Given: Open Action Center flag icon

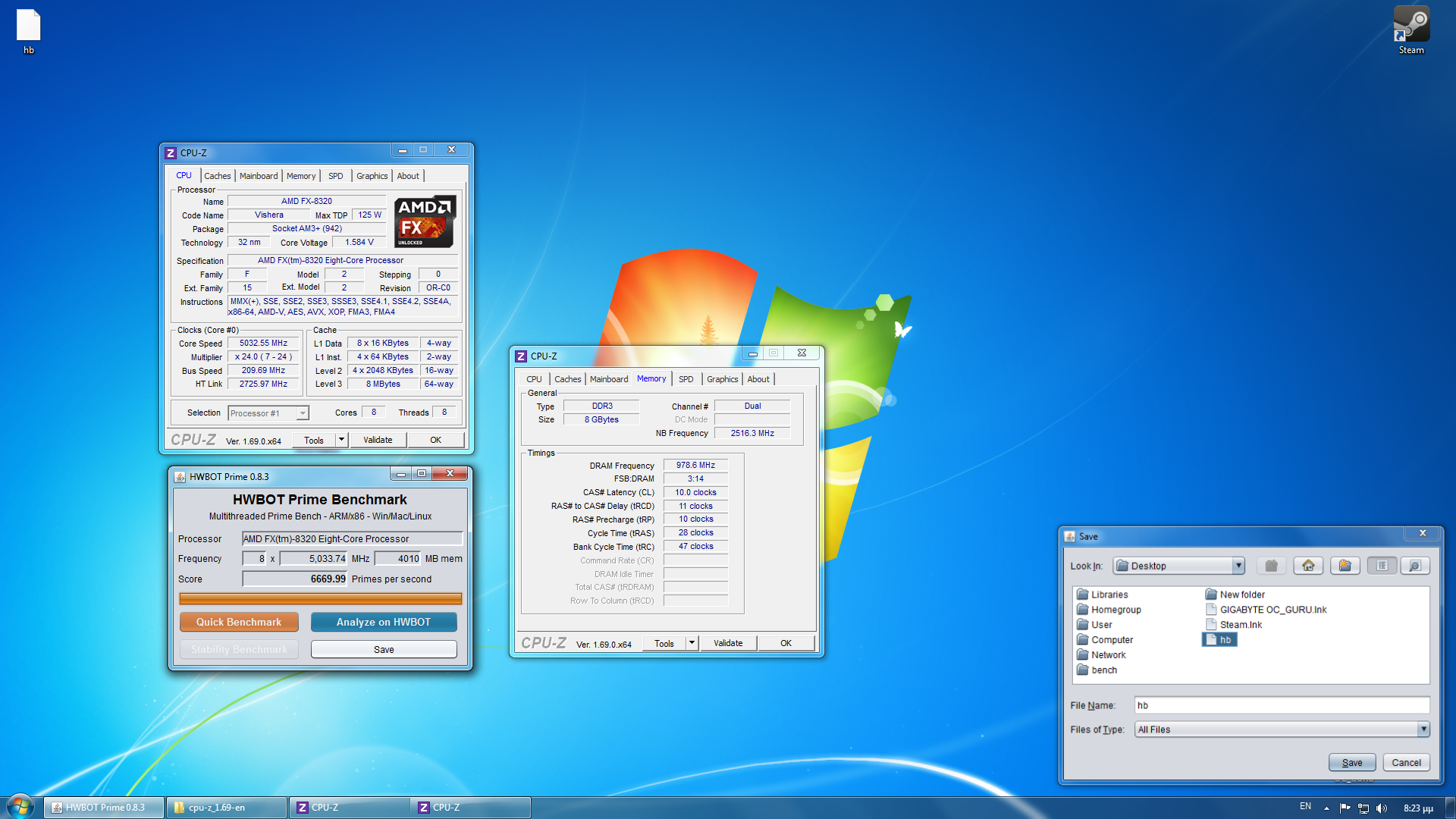Looking at the screenshot, I should coord(1345,808).
